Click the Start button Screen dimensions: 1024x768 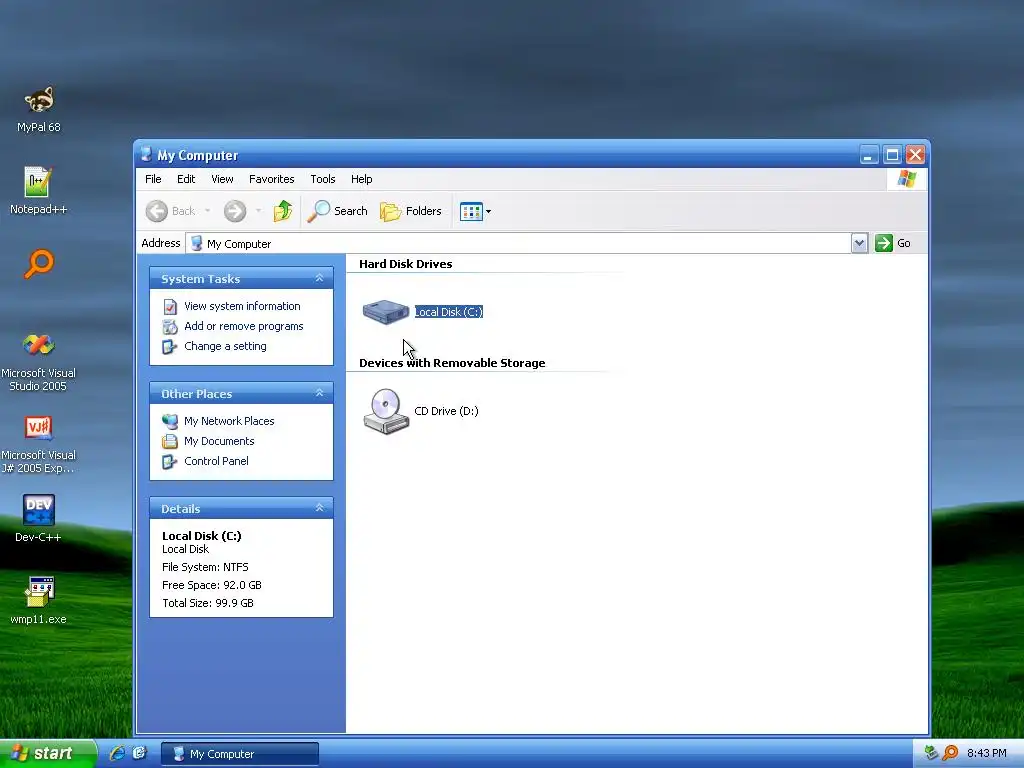(x=48, y=754)
